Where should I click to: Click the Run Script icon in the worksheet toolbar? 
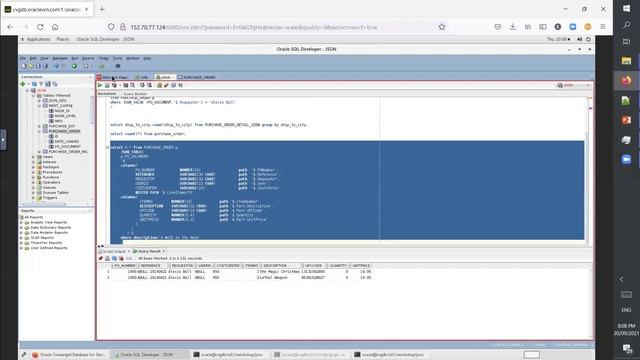point(107,85)
